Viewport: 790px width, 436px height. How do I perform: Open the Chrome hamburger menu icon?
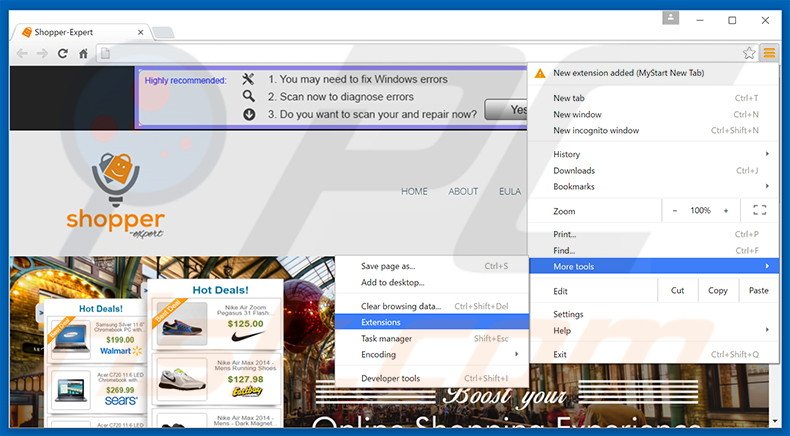[x=769, y=53]
